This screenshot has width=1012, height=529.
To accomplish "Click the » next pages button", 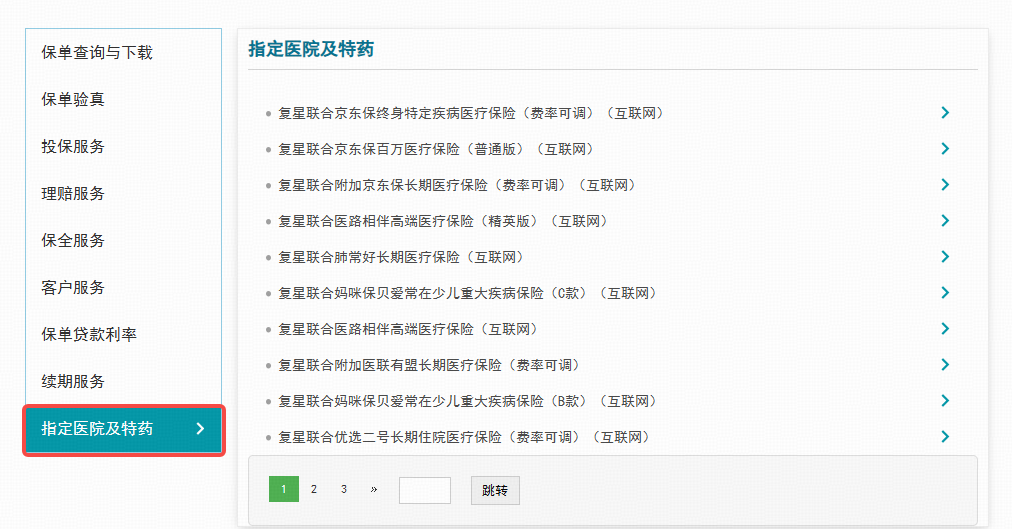I will pyautogui.click(x=374, y=489).
